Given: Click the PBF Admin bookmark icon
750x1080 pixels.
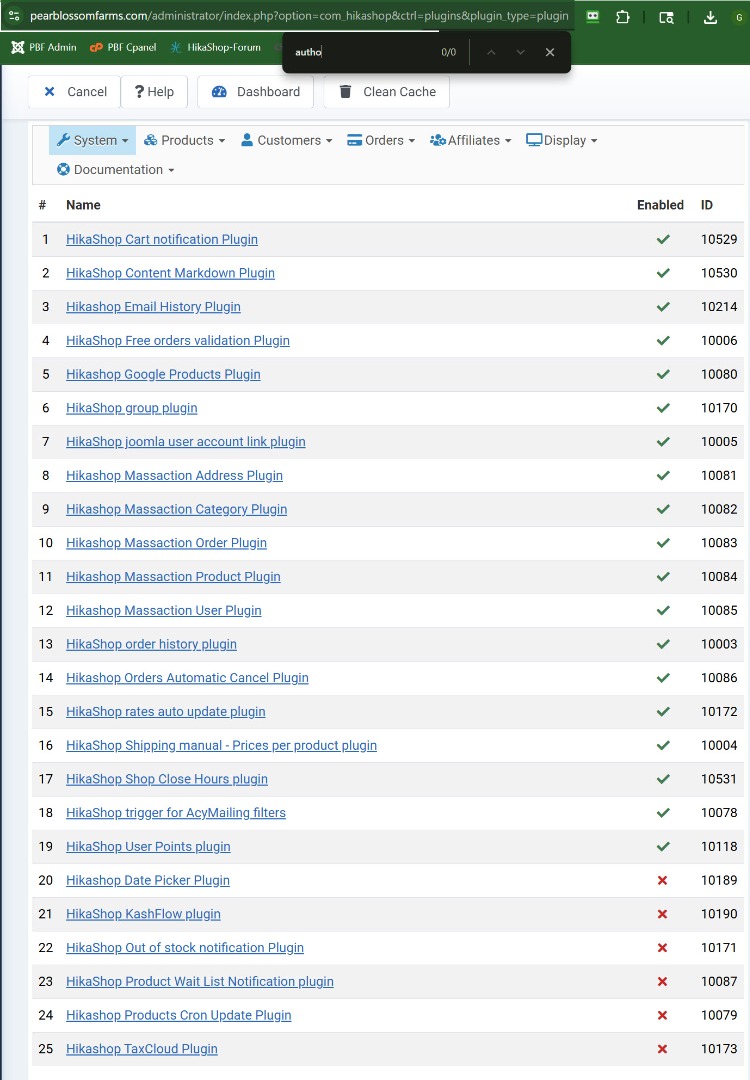Looking at the screenshot, I should [18, 47].
